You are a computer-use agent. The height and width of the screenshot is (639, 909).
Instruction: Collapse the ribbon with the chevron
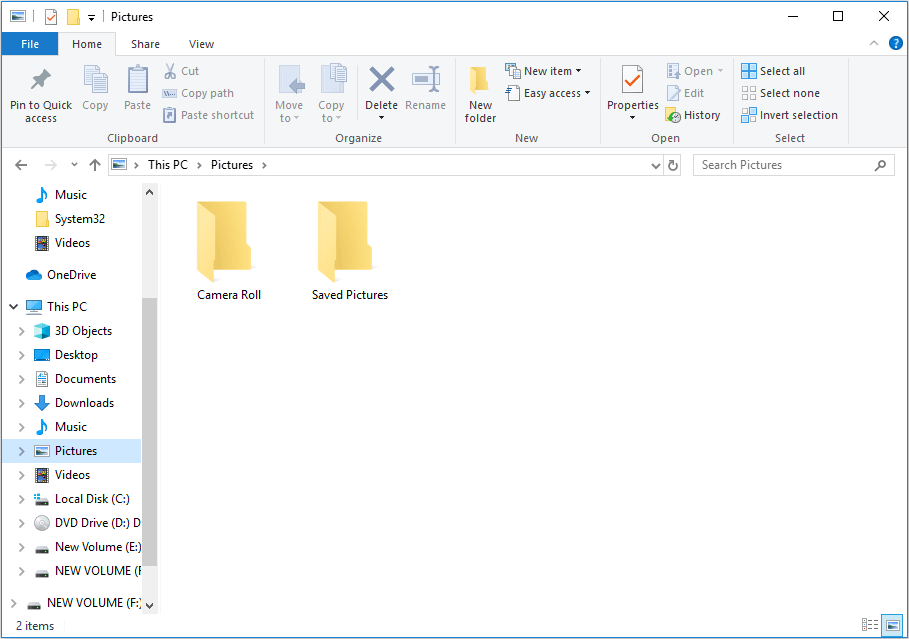pyautogui.click(x=874, y=43)
